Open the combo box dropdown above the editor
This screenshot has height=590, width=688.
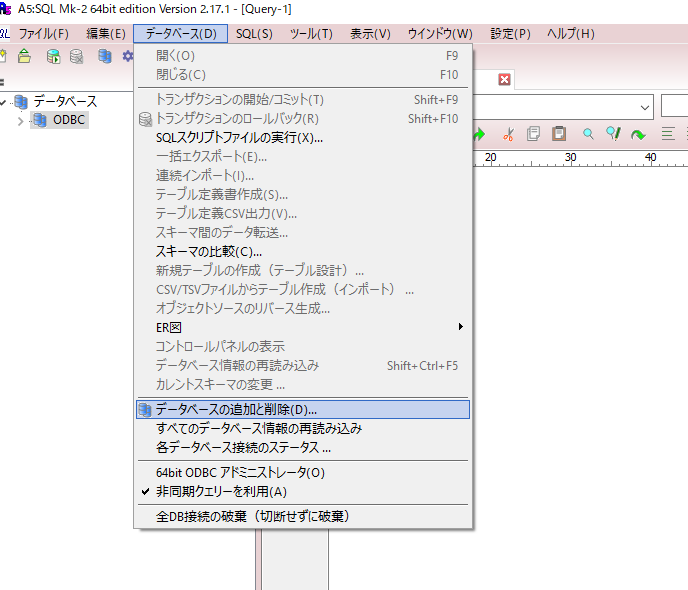click(x=645, y=107)
